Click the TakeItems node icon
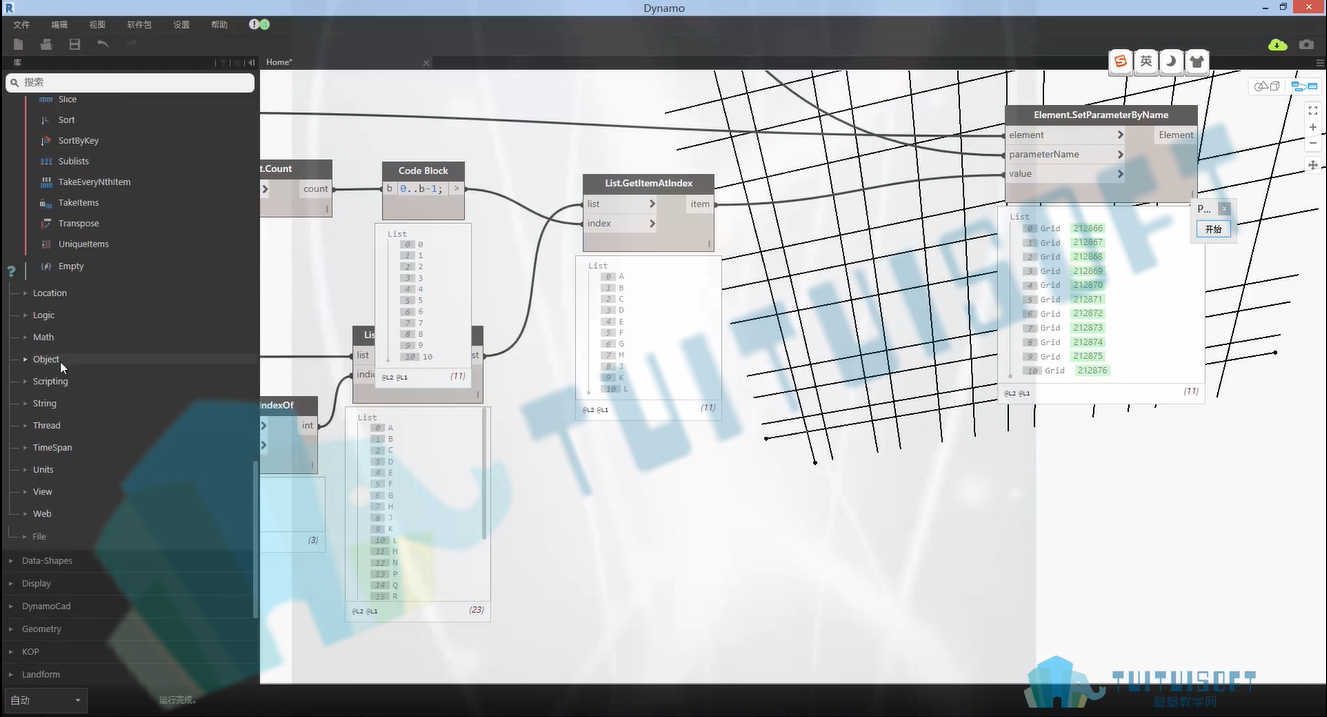The width and height of the screenshot is (1327, 717). tap(46, 203)
